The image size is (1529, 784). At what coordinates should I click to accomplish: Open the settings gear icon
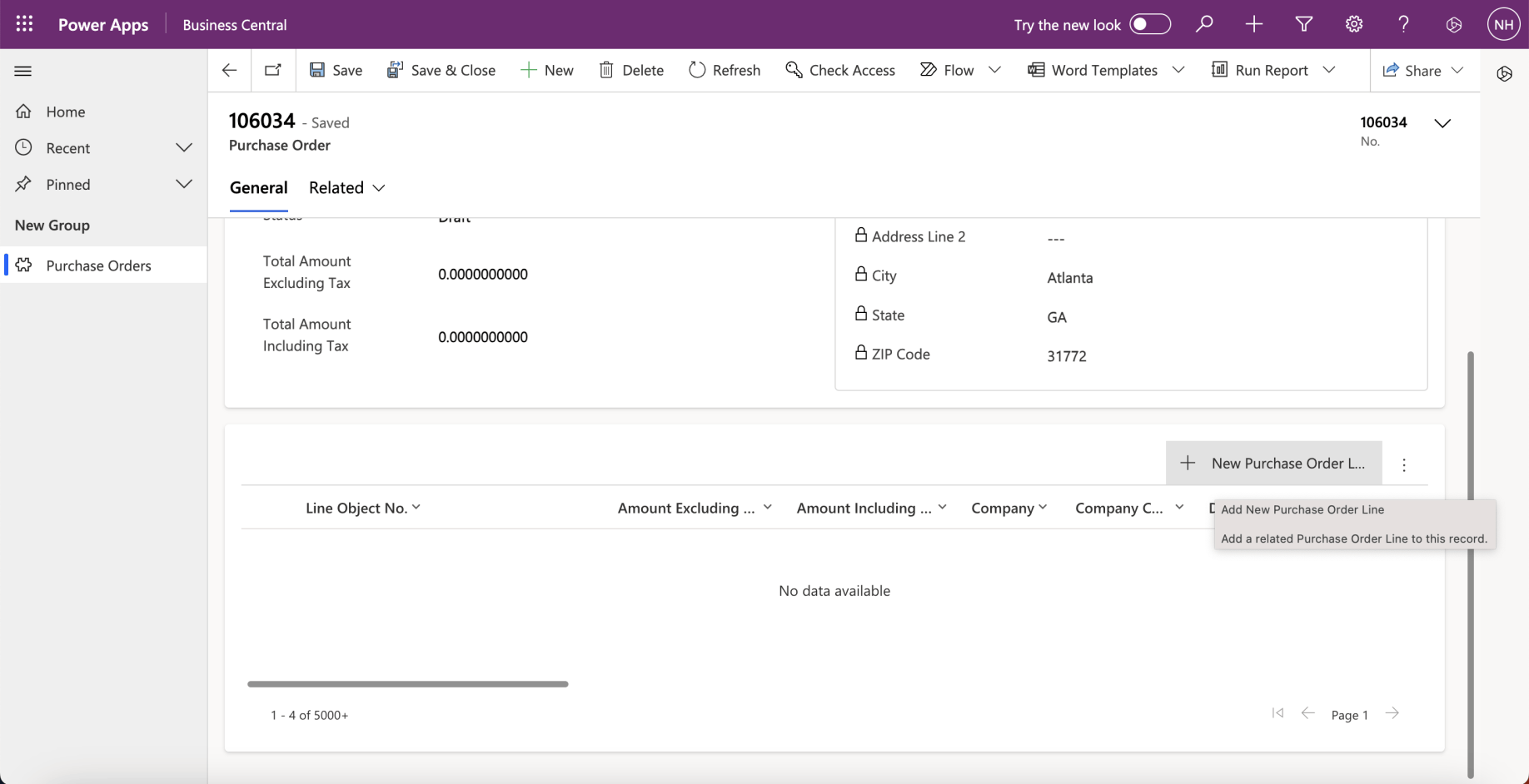[1354, 24]
